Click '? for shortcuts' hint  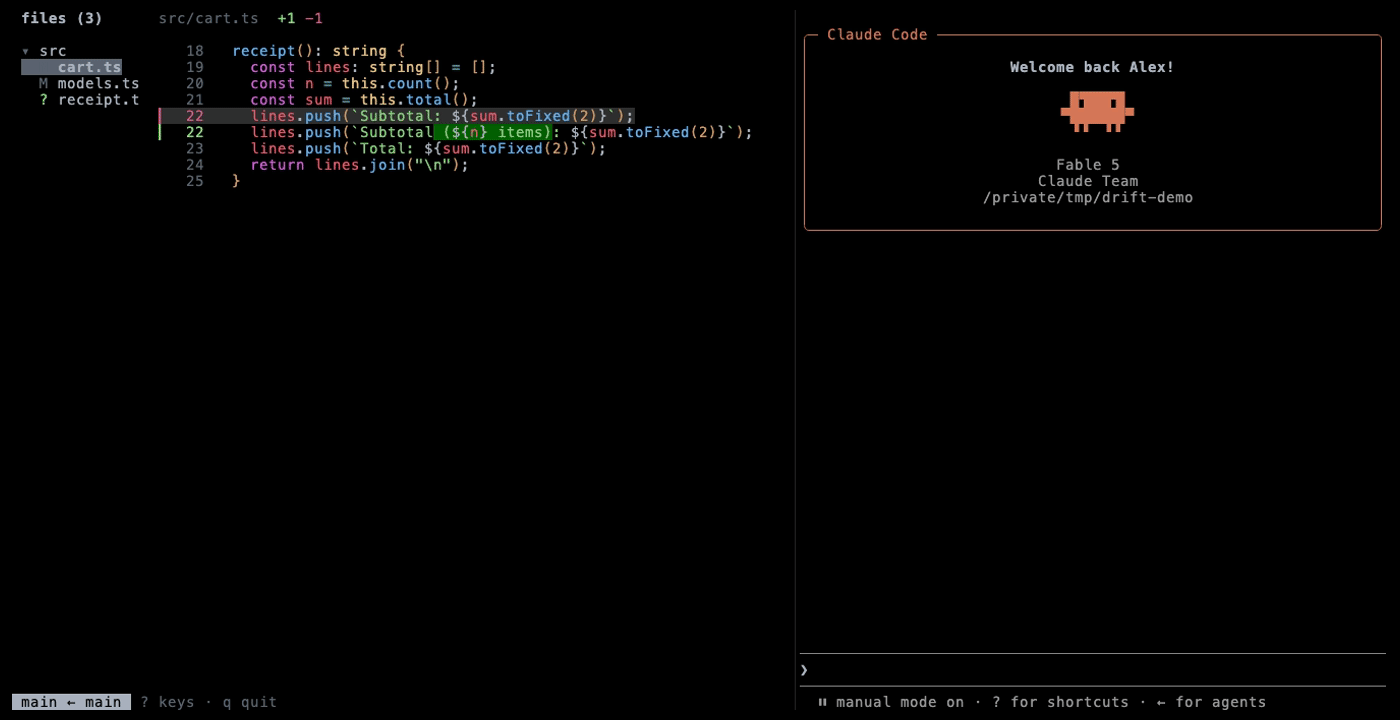(1060, 702)
